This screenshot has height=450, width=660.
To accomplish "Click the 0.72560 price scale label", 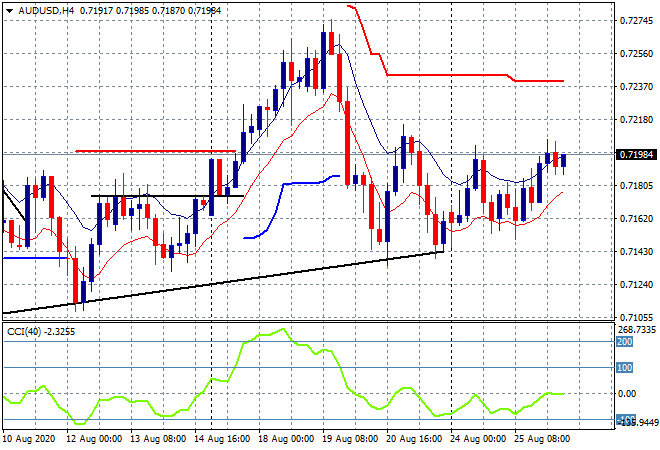I will tap(636, 54).
